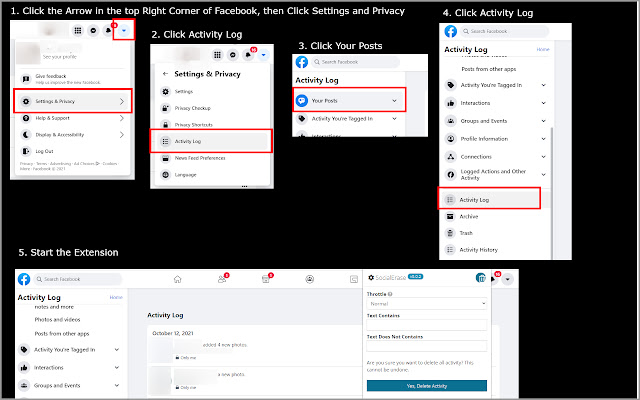Expand Interactions chevron in step 4 panel
This screenshot has height=400, width=640.
coord(543,103)
